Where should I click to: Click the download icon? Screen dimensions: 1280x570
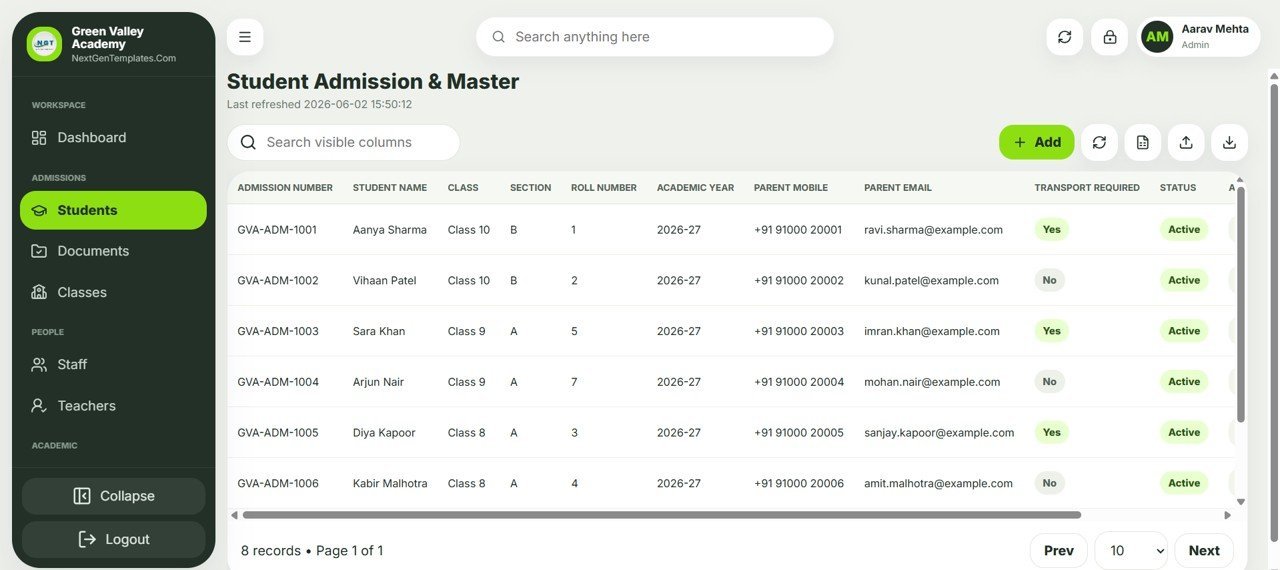pos(1229,143)
